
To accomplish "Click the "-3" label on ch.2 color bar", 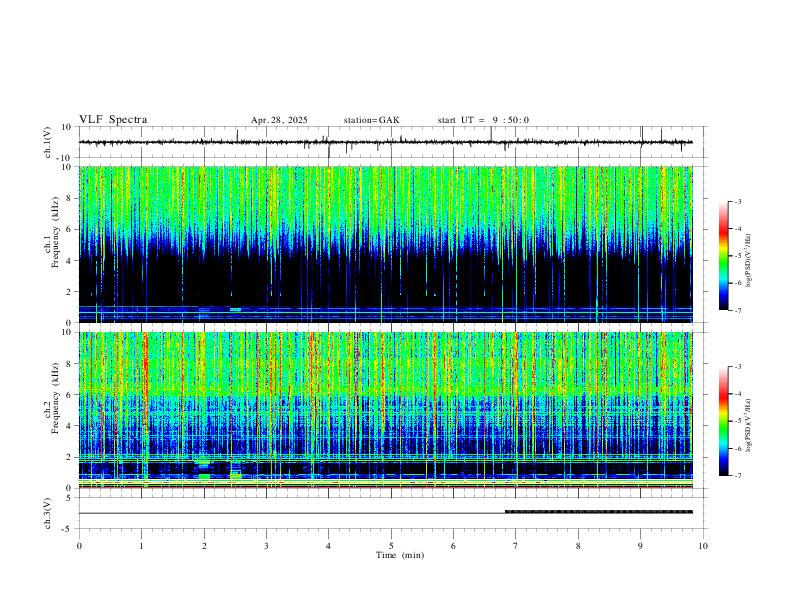I will tap(738, 367).
